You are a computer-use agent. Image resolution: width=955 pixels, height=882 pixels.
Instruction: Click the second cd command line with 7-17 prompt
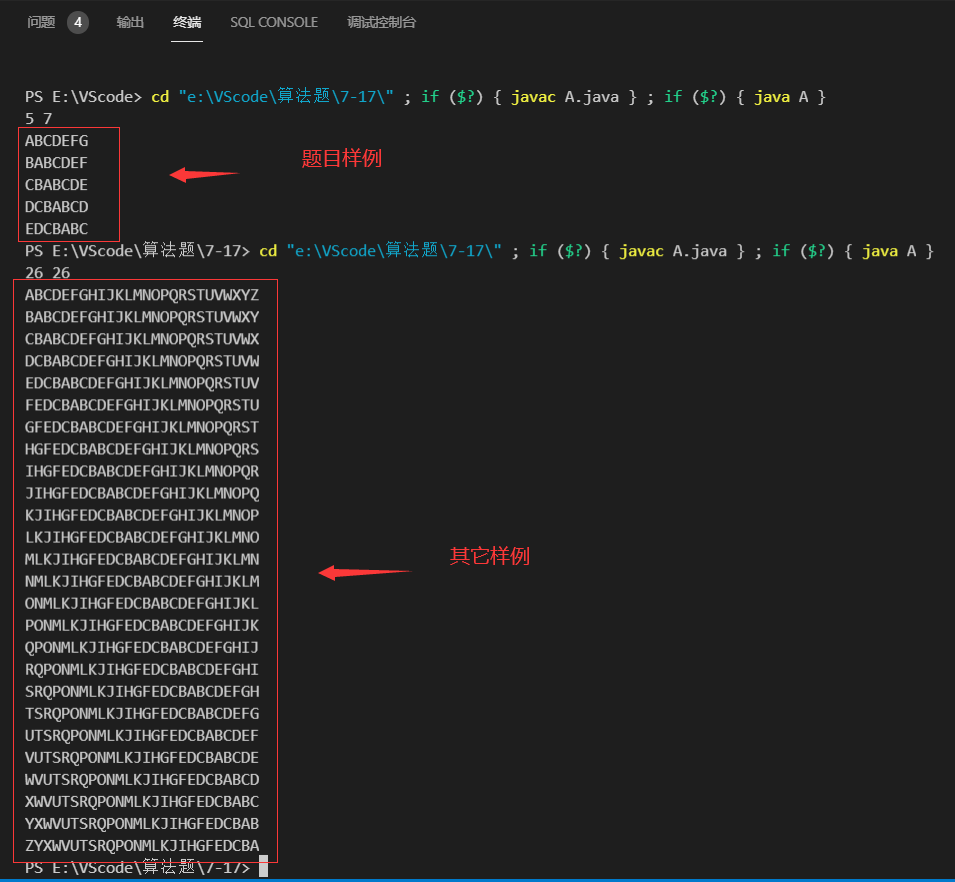[x=479, y=251]
